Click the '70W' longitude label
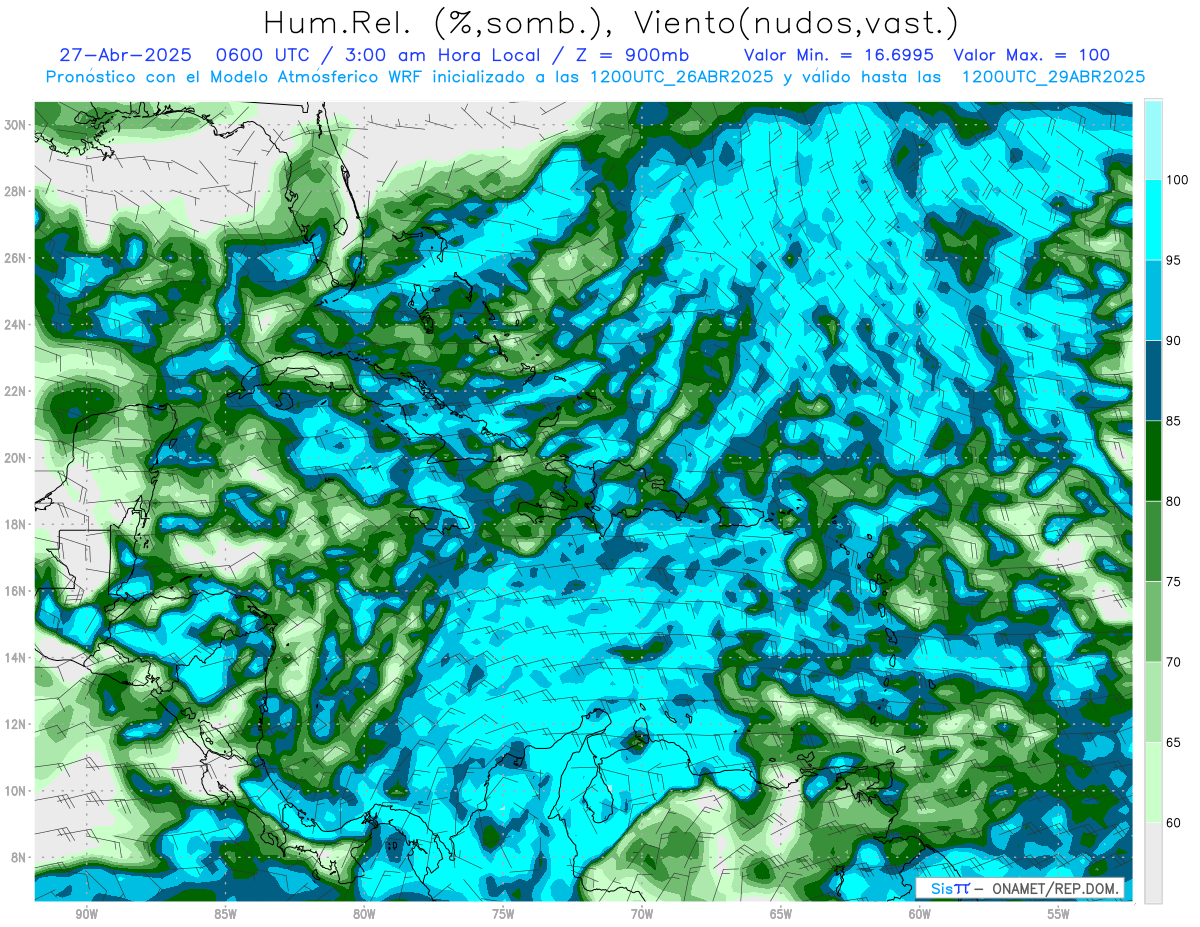The image size is (1200, 927). [642, 915]
